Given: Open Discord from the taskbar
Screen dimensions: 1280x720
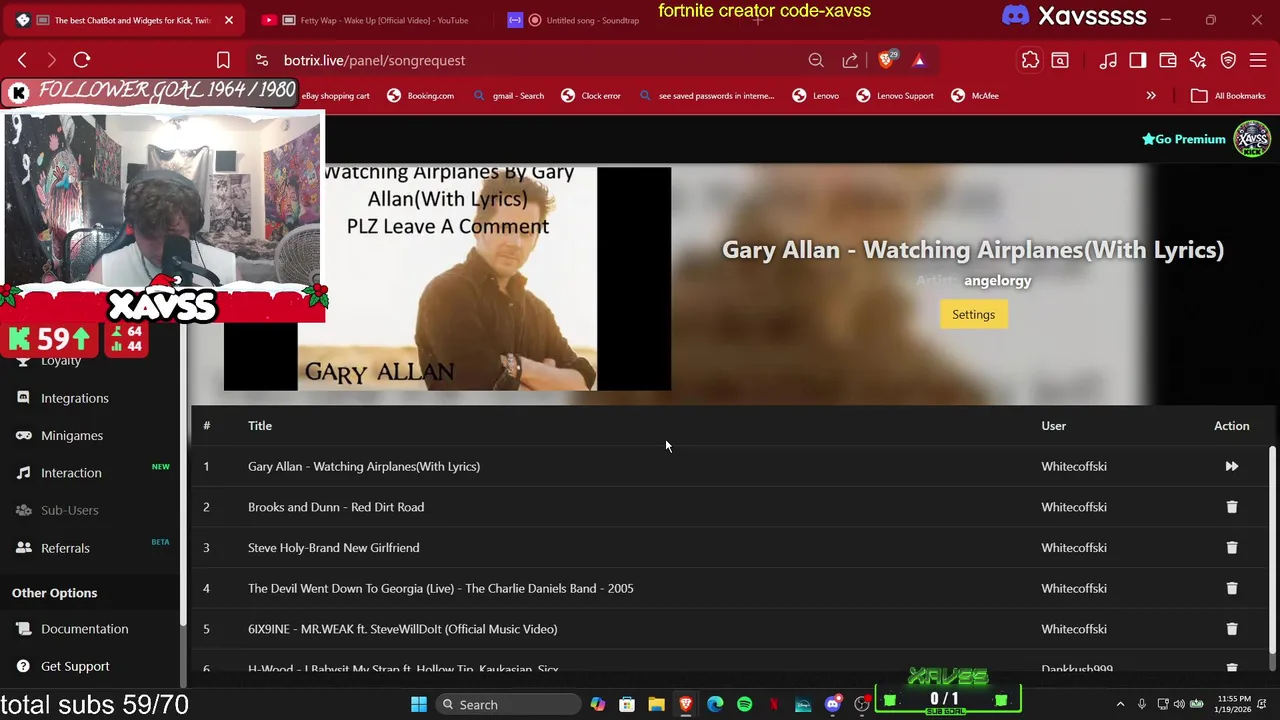Looking at the screenshot, I should 832,704.
